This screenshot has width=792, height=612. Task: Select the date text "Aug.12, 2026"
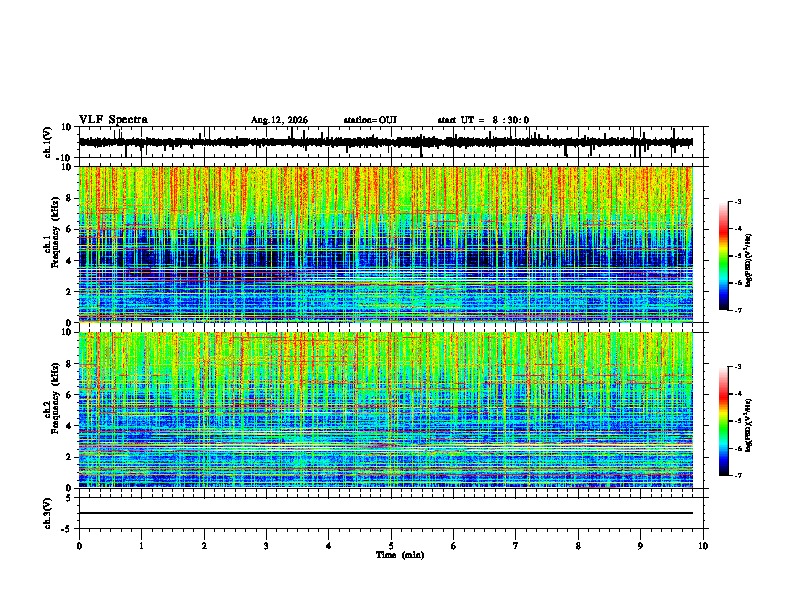tap(279, 120)
